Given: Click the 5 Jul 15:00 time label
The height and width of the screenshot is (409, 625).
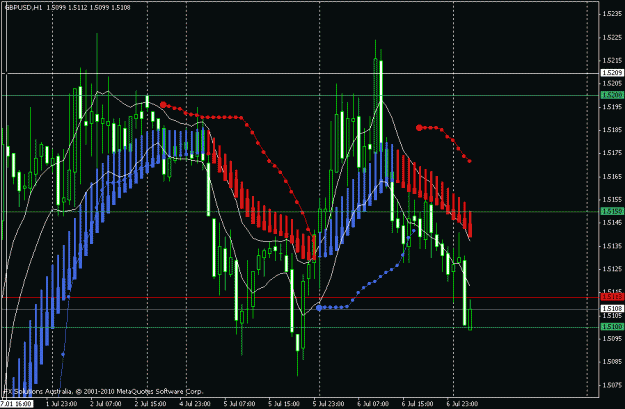Looking at the screenshot, I should pyautogui.click(x=284, y=404).
